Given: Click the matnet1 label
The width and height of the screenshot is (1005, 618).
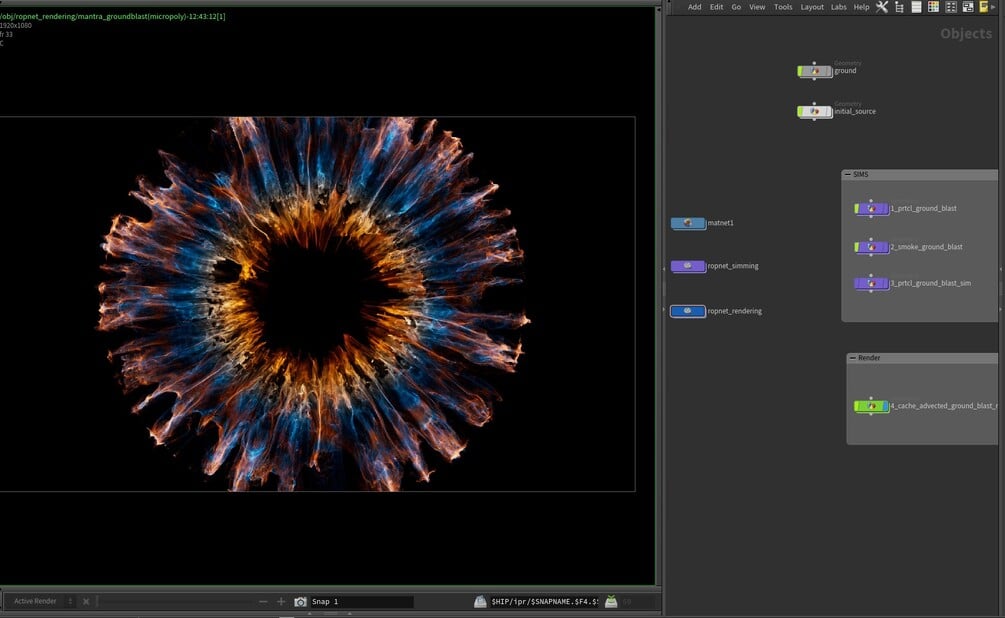Looking at the screenshot, I should [x=720, y=223].
